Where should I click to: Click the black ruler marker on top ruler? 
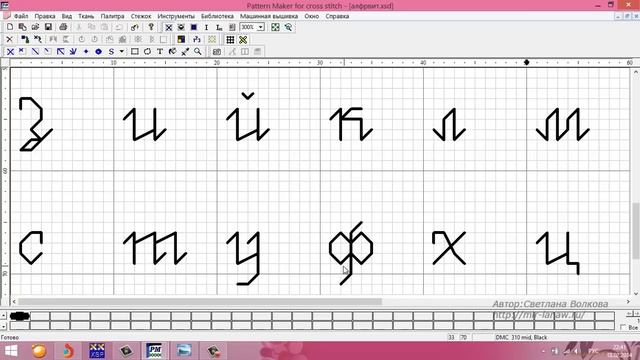pos(527,62)
